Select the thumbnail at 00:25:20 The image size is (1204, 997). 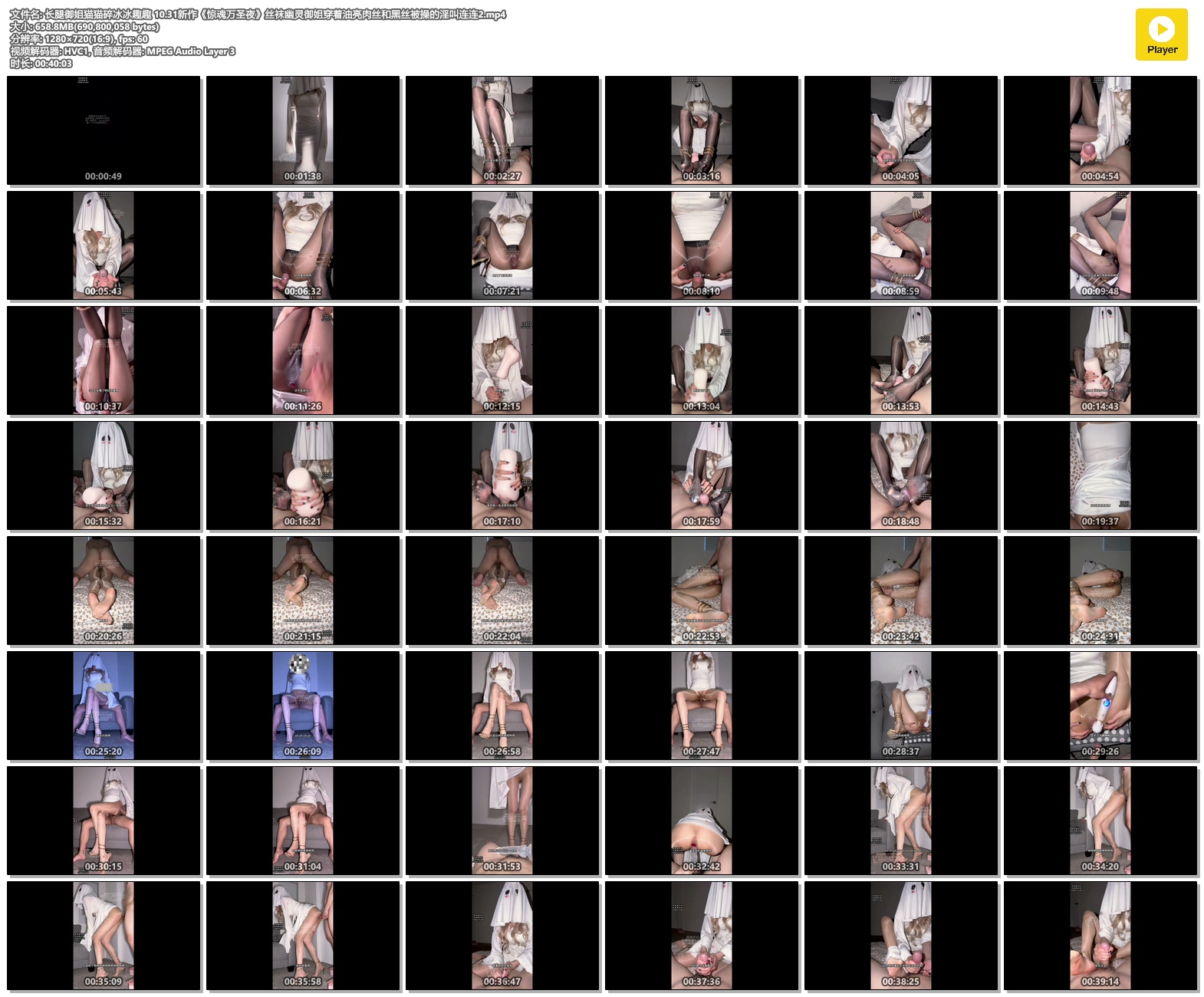(104, 706)
